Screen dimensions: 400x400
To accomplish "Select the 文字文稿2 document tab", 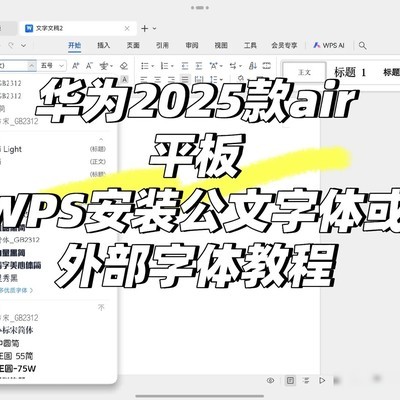I will pos(77,29).
